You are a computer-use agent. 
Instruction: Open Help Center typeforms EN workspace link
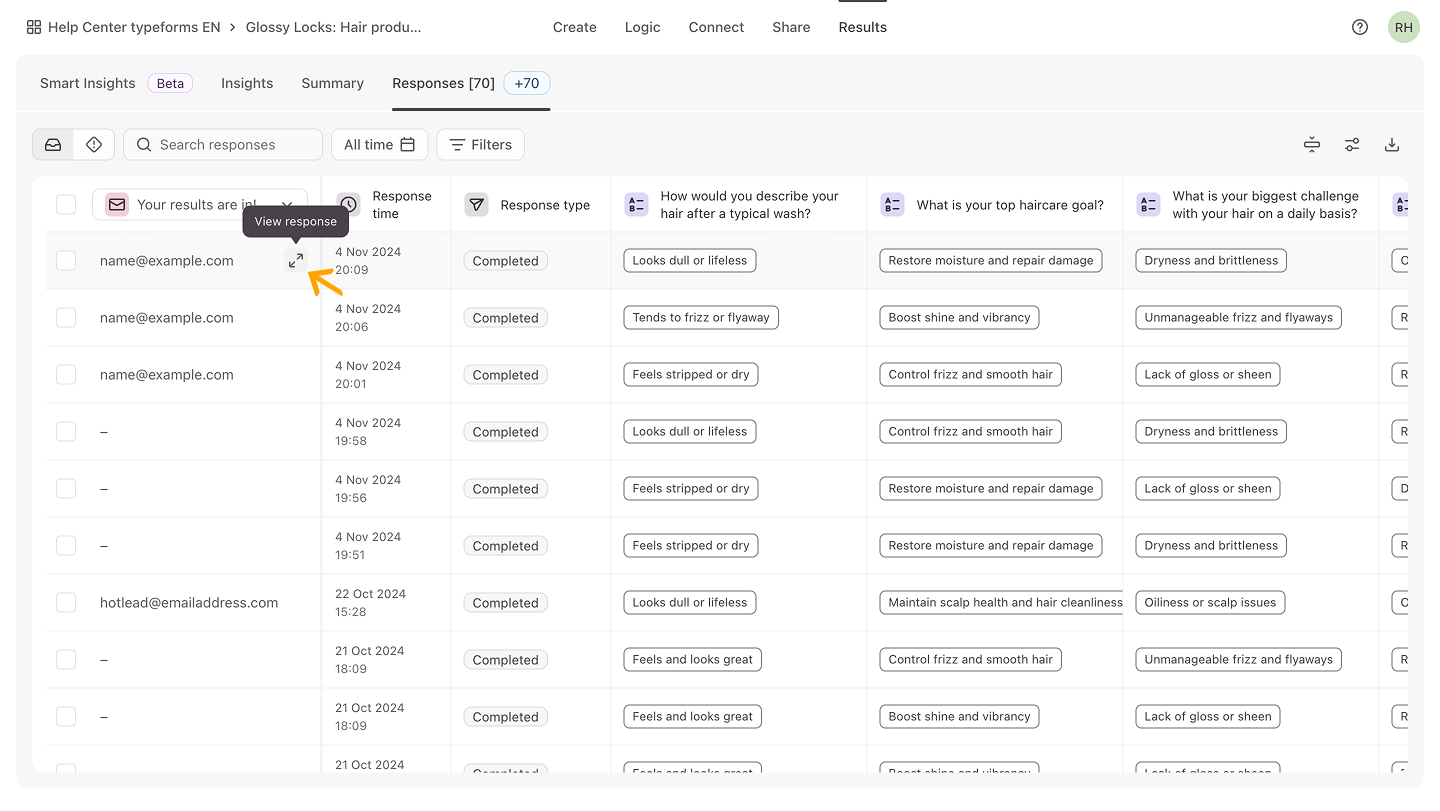[x=134, y=27]
